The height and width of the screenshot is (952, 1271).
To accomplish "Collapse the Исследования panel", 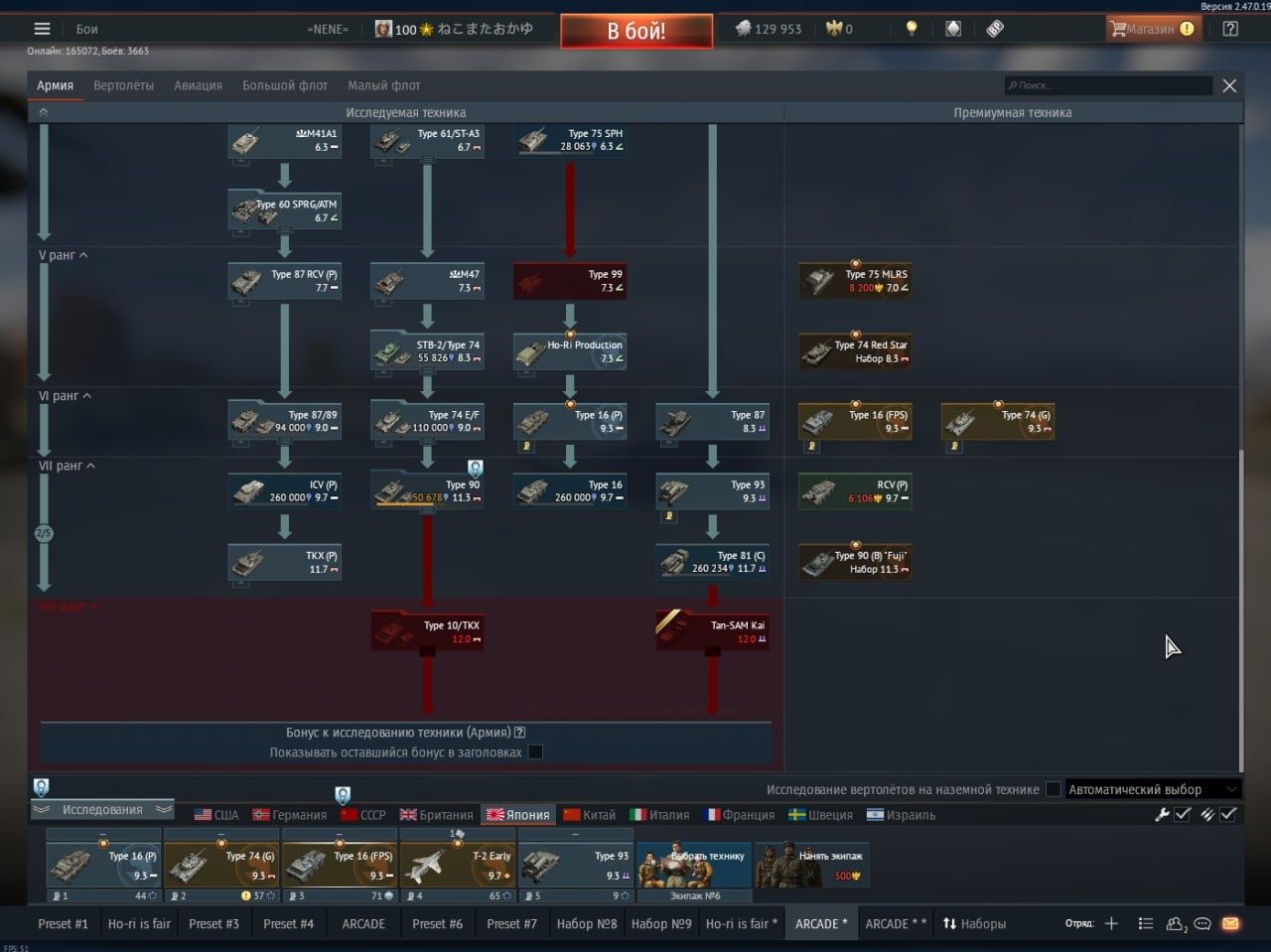I will 102,810.
